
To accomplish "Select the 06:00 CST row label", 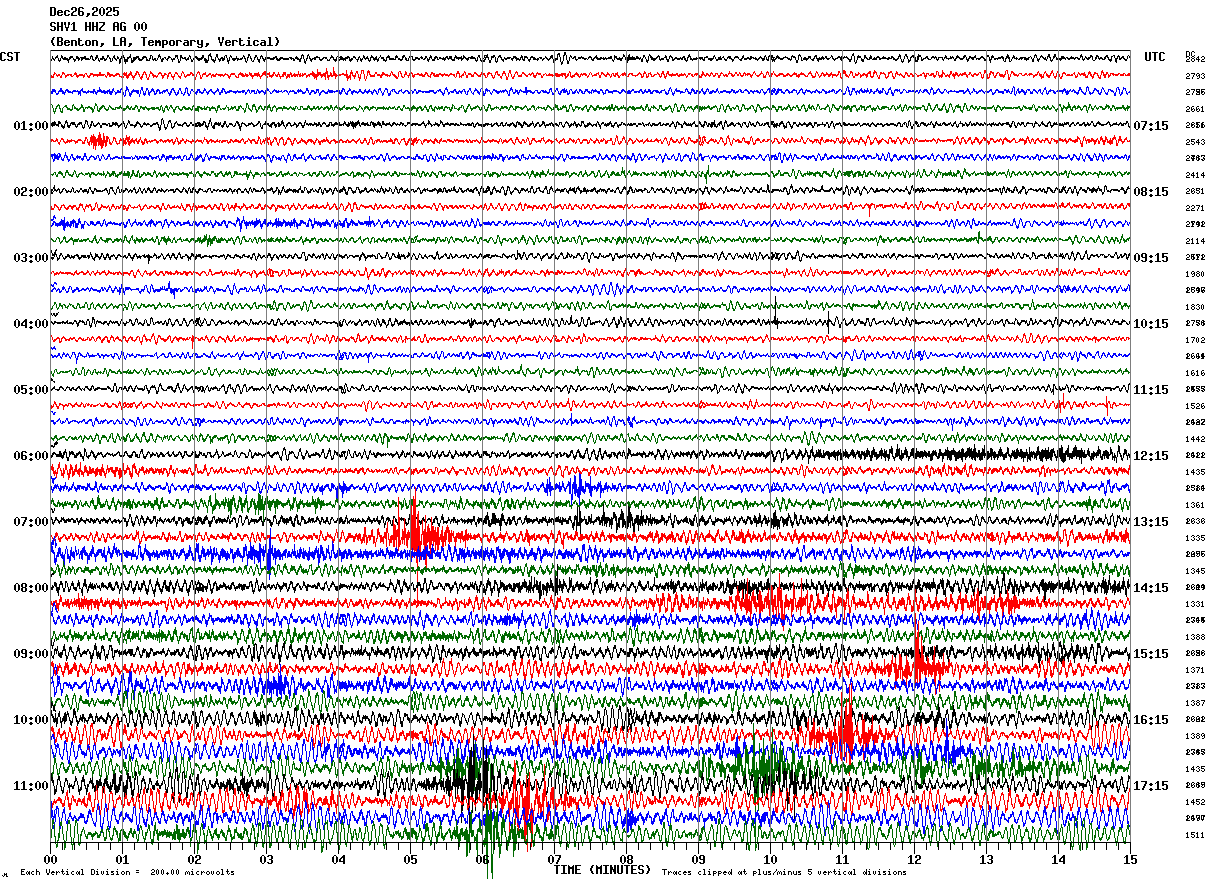I will tap(31, 456).
